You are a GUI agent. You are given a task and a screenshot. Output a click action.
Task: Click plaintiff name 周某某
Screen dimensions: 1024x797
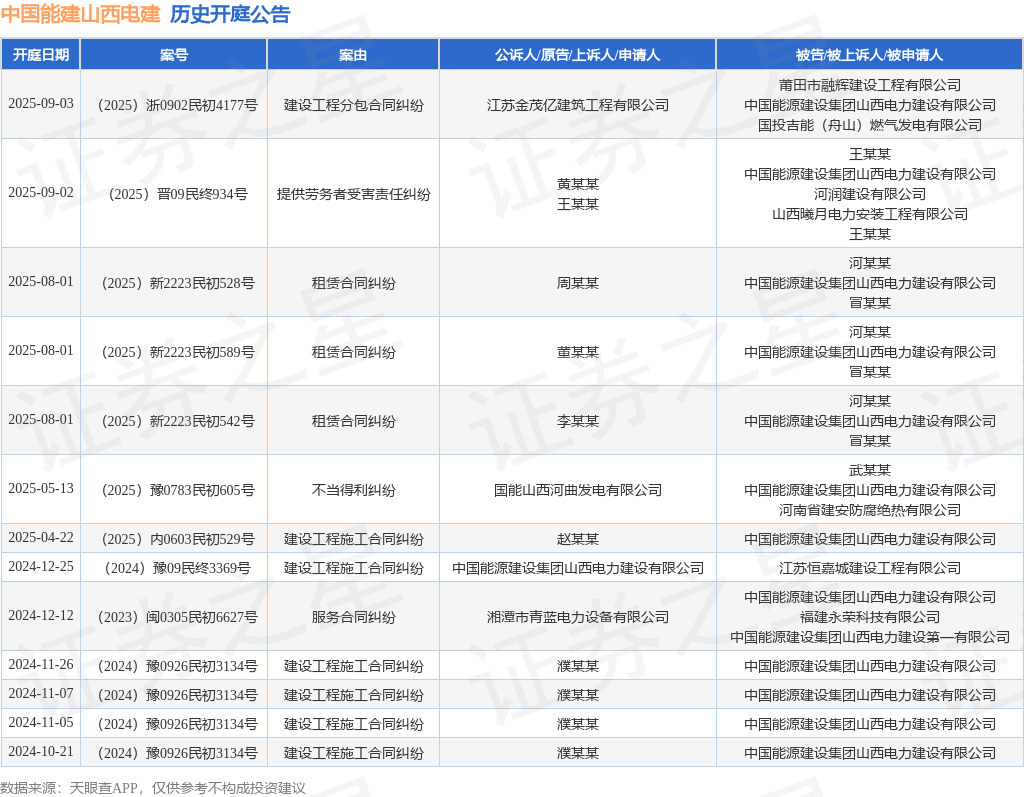coord(578,283)
